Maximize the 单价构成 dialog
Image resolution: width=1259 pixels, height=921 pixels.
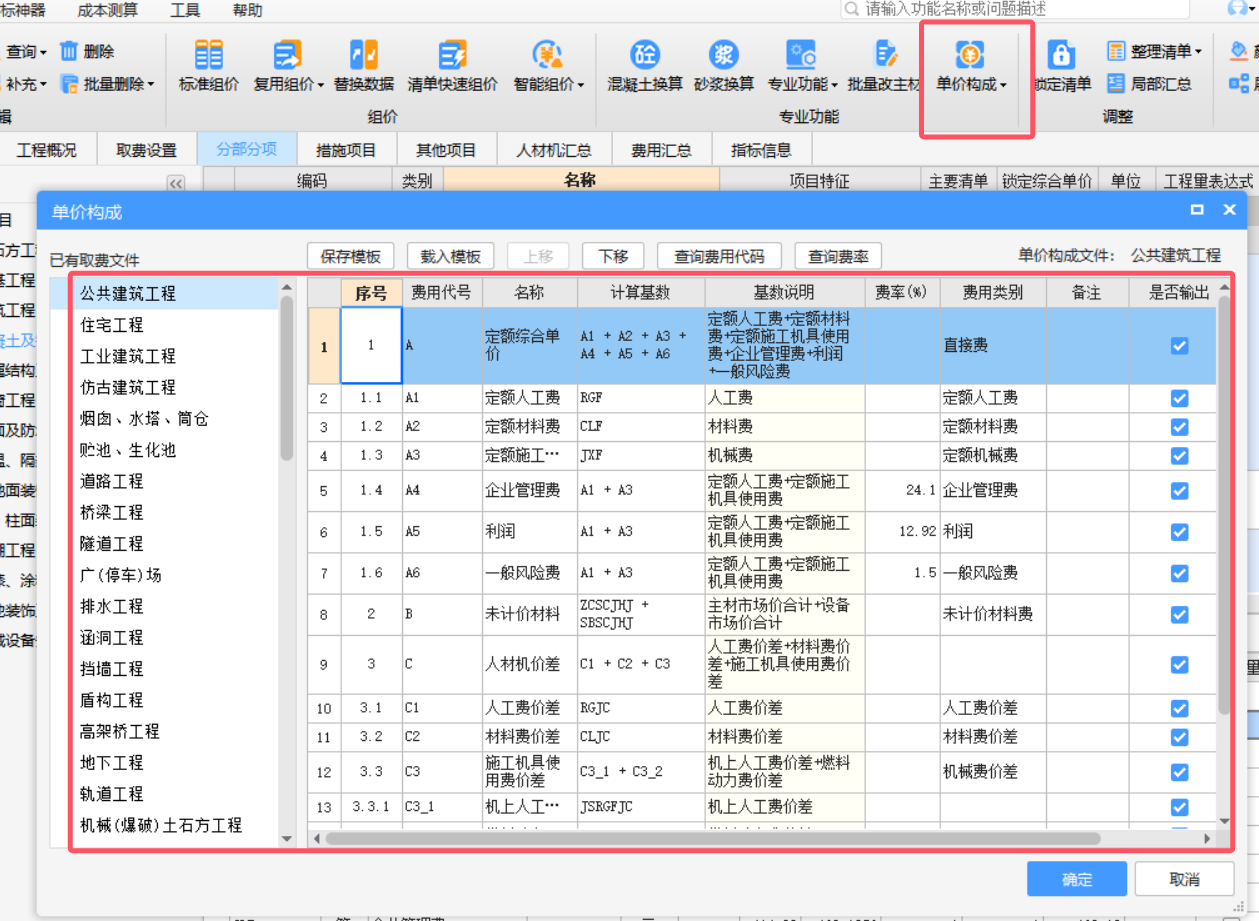click(x=1197, y=210)
